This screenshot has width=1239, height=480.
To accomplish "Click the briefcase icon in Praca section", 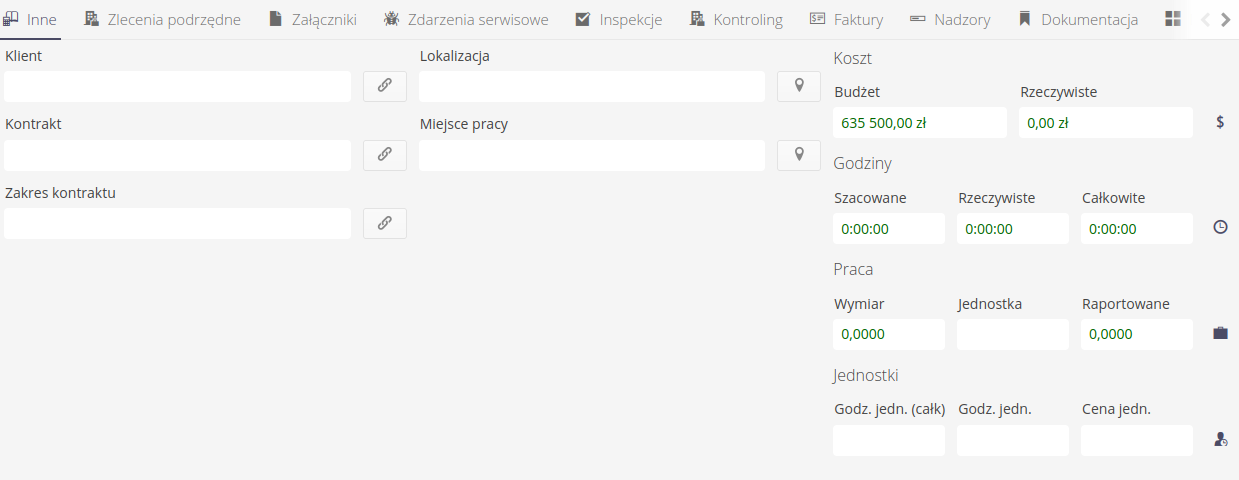I will click(1220, 333).
